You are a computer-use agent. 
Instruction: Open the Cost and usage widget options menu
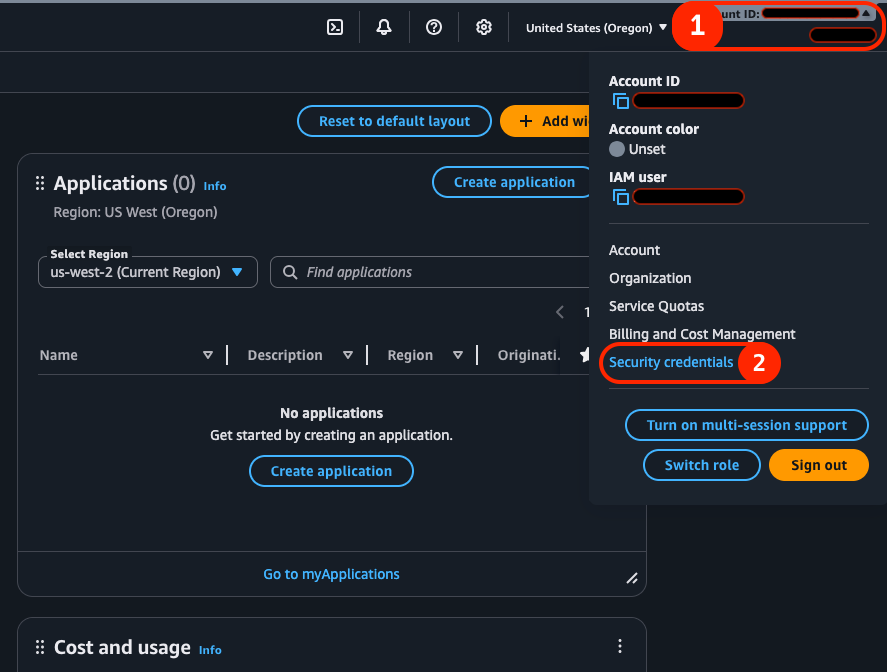pyautogui.click(x=620, y=645)
